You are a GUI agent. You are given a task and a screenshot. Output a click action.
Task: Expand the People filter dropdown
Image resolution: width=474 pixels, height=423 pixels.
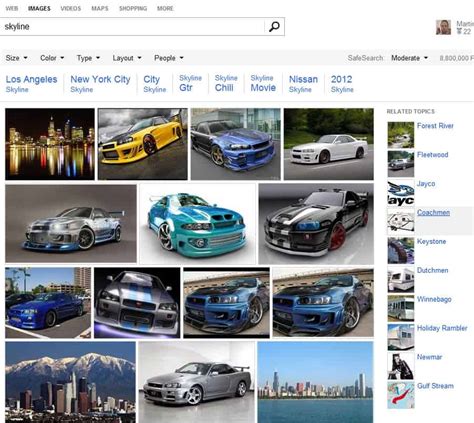(169, 58)
